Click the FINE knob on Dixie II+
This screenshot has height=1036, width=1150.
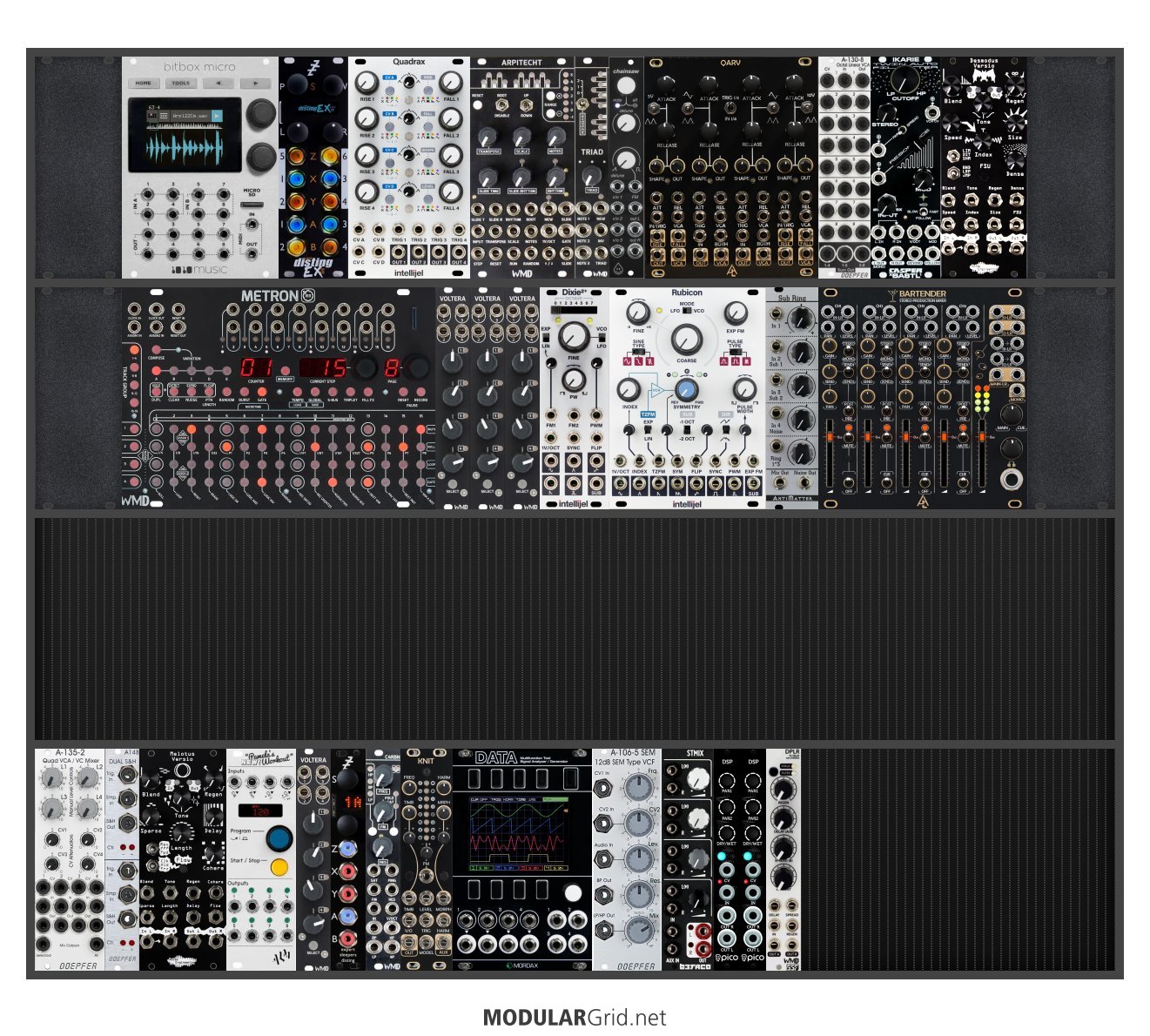573,336
